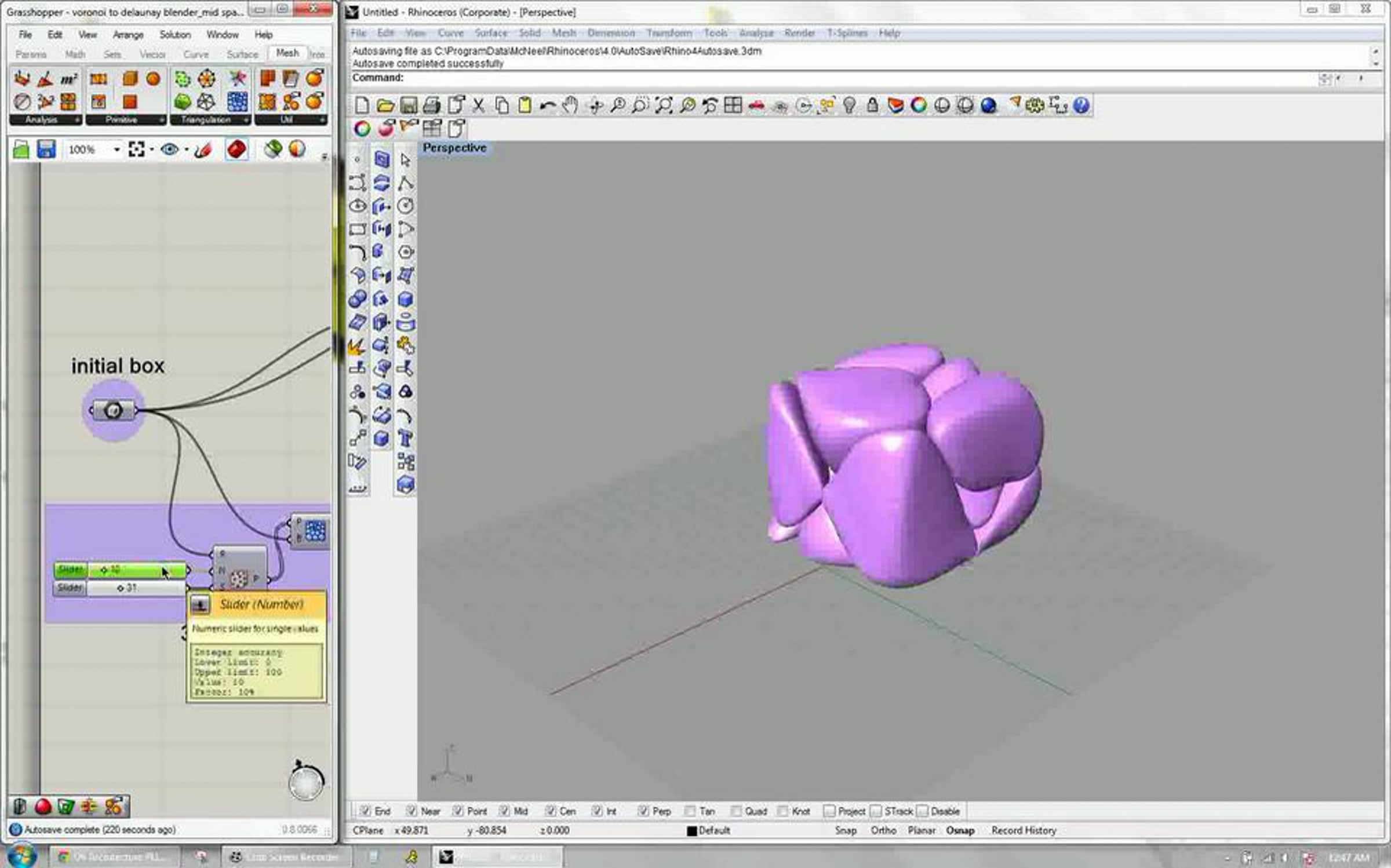Toggle Planar in the Rhino status bar
1391x868 pixels.
click(922, 830)
